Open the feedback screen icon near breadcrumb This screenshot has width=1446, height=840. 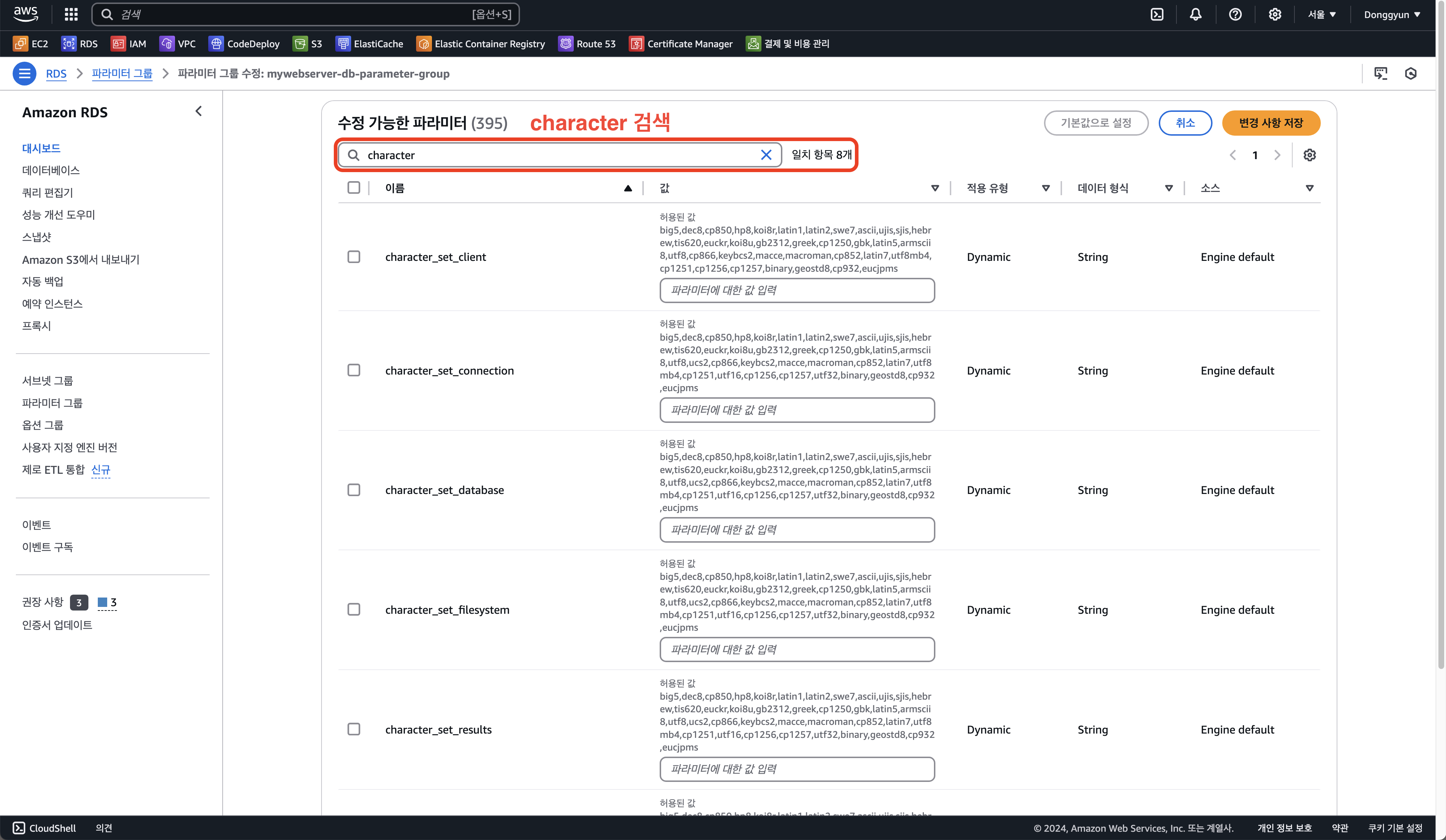(1381, 74)
